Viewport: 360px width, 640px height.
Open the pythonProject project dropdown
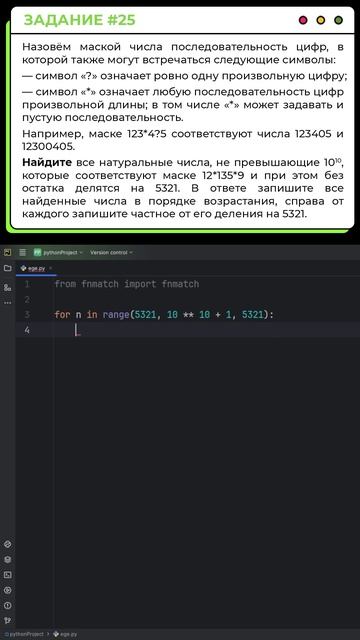(58, 252)
